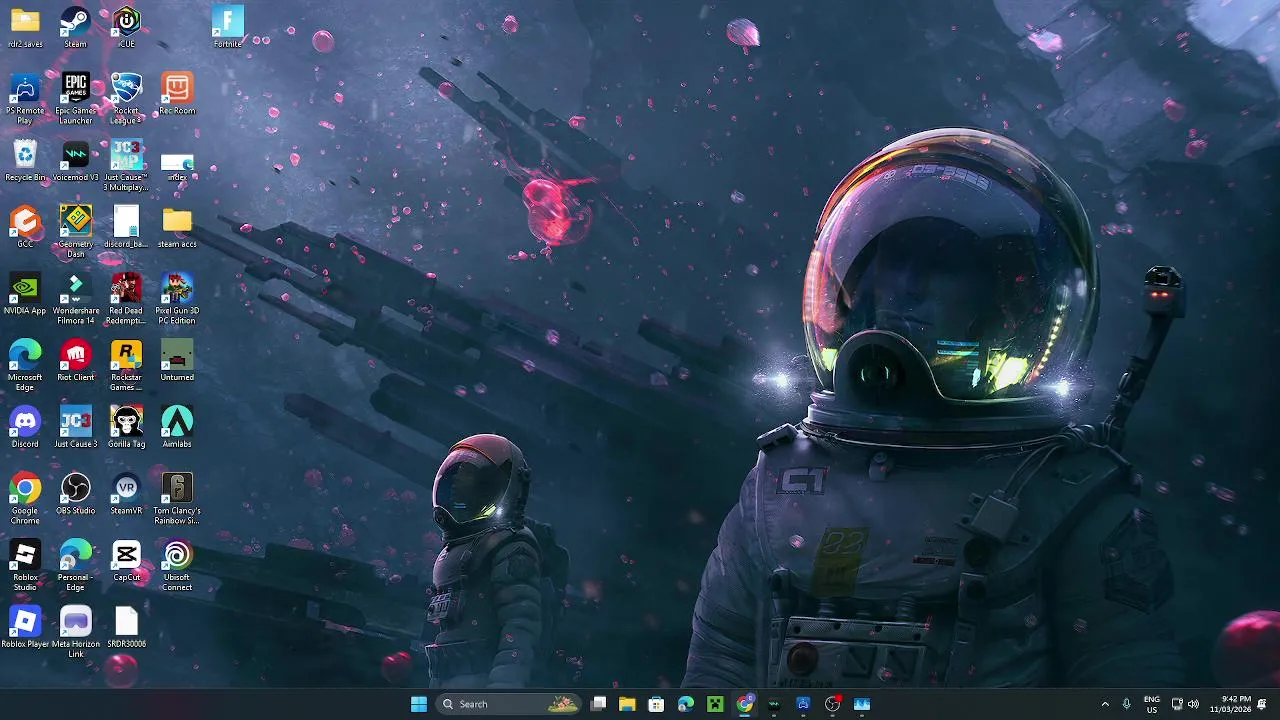The image size is (1280, 720).
Task: Select the index file on desktop
Action: 177,165
